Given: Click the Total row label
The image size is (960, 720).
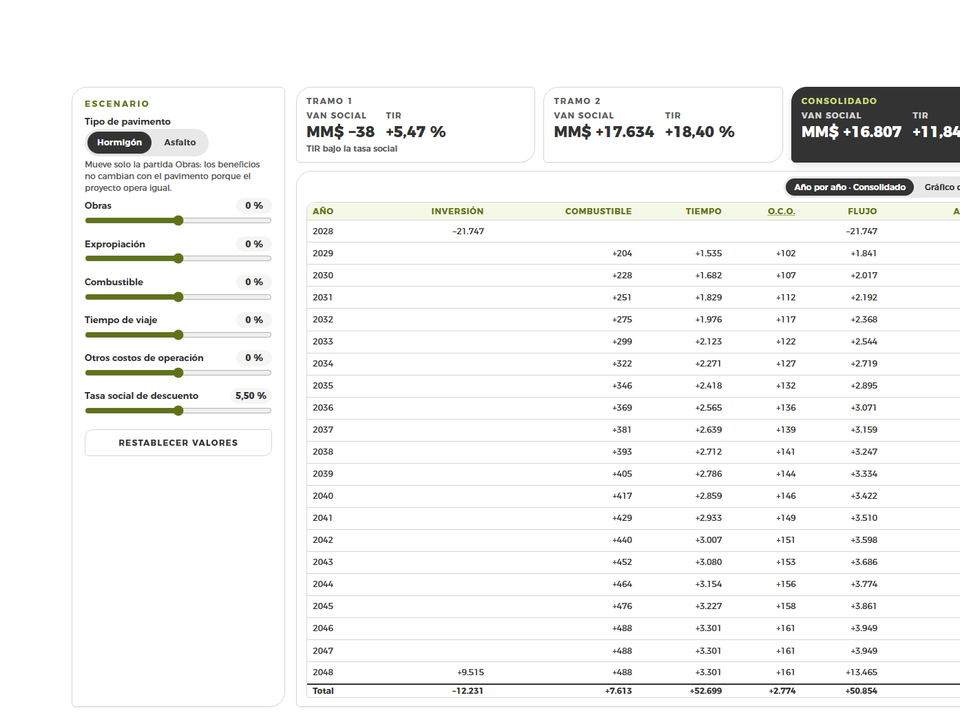Looking at the screenshot, I should click(323, 691).
